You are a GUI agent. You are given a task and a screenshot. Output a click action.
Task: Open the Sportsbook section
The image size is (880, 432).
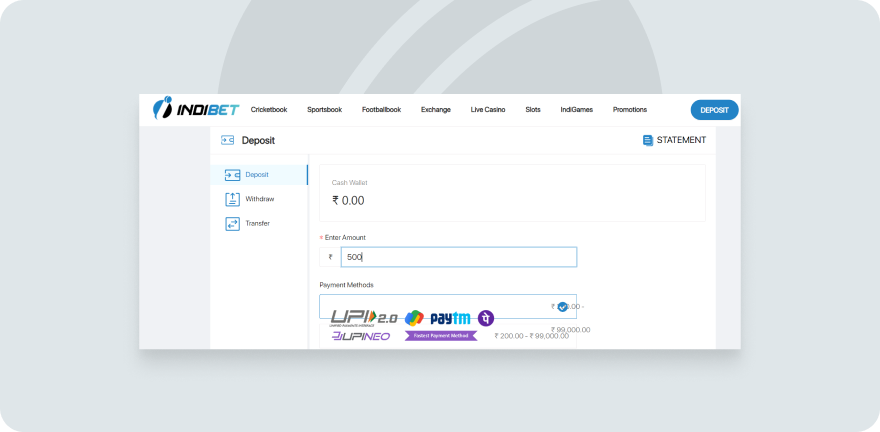[x=324, y=110]
